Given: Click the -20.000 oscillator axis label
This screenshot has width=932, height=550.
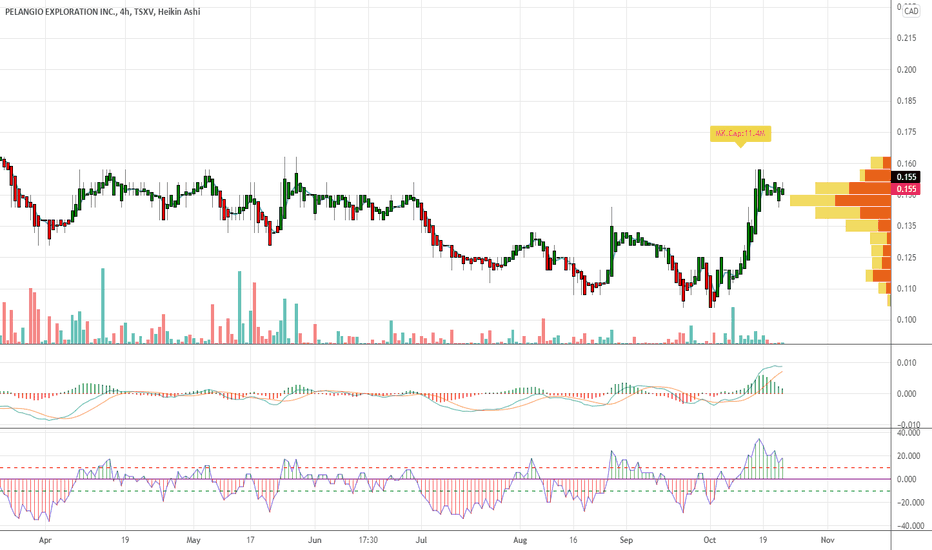Looking at the screenshot, I should click(x=909, y=502).
